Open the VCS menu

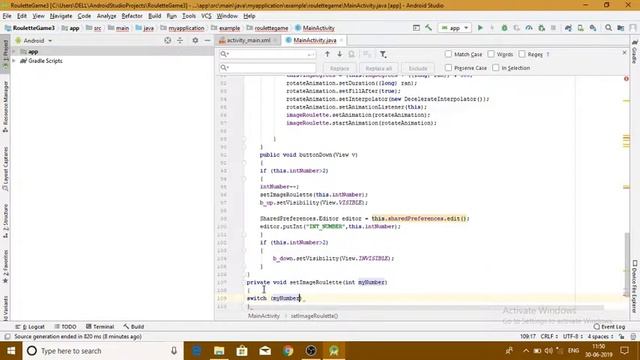206,16
